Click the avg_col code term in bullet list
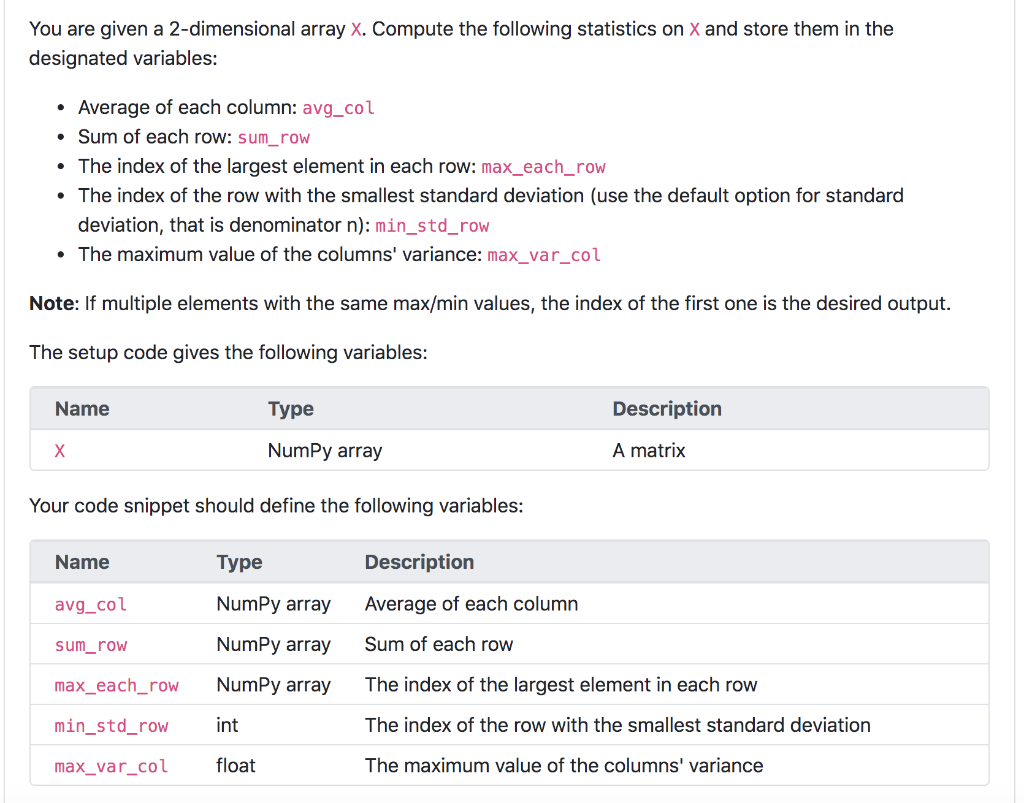The height and width of the screenshot is (803, 1024). (x=338, y=108)
